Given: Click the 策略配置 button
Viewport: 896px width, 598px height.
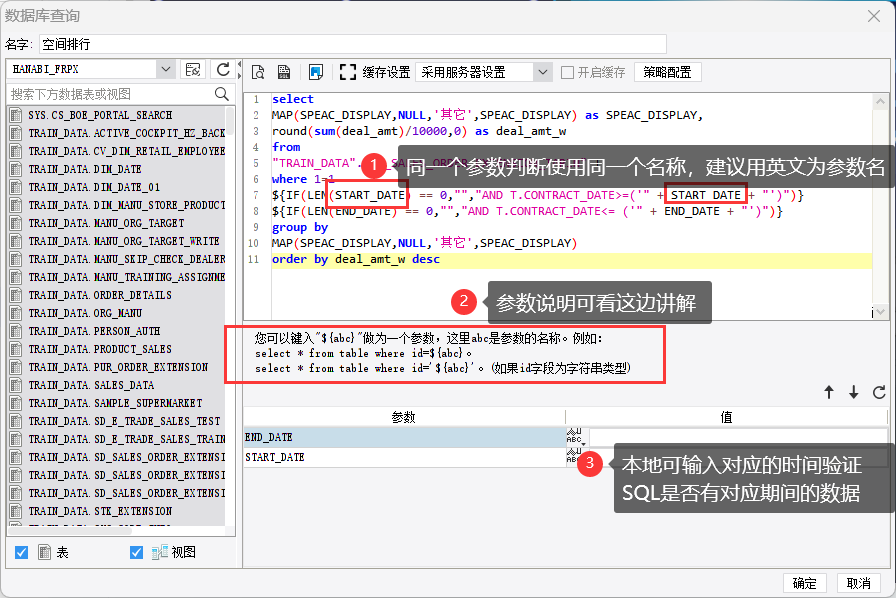Looking at the screenshot, I should (667, 73).
